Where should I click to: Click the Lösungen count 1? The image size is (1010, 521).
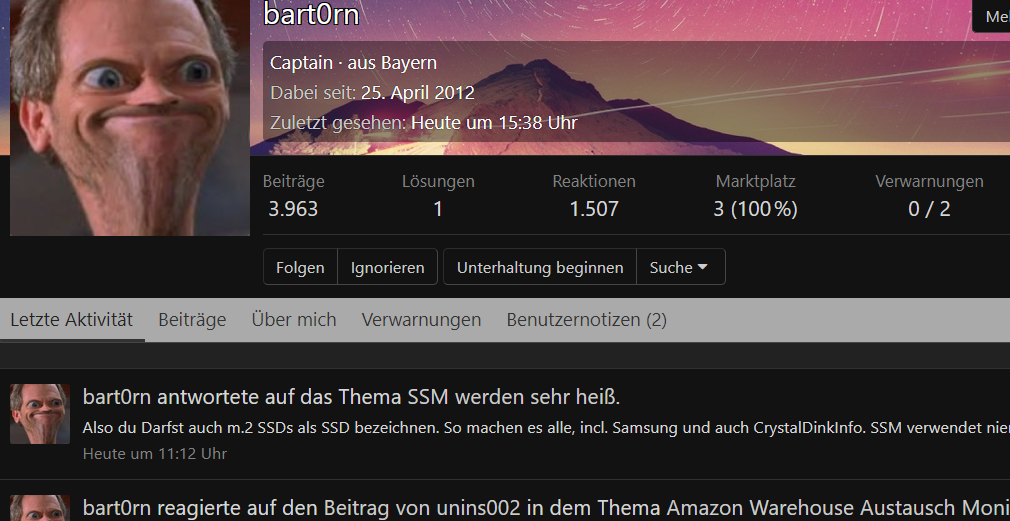(x=438, y=209)
